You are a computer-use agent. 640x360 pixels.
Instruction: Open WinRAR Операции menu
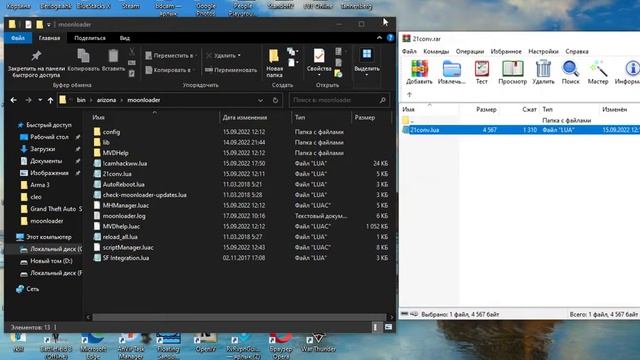pos(469,51)
